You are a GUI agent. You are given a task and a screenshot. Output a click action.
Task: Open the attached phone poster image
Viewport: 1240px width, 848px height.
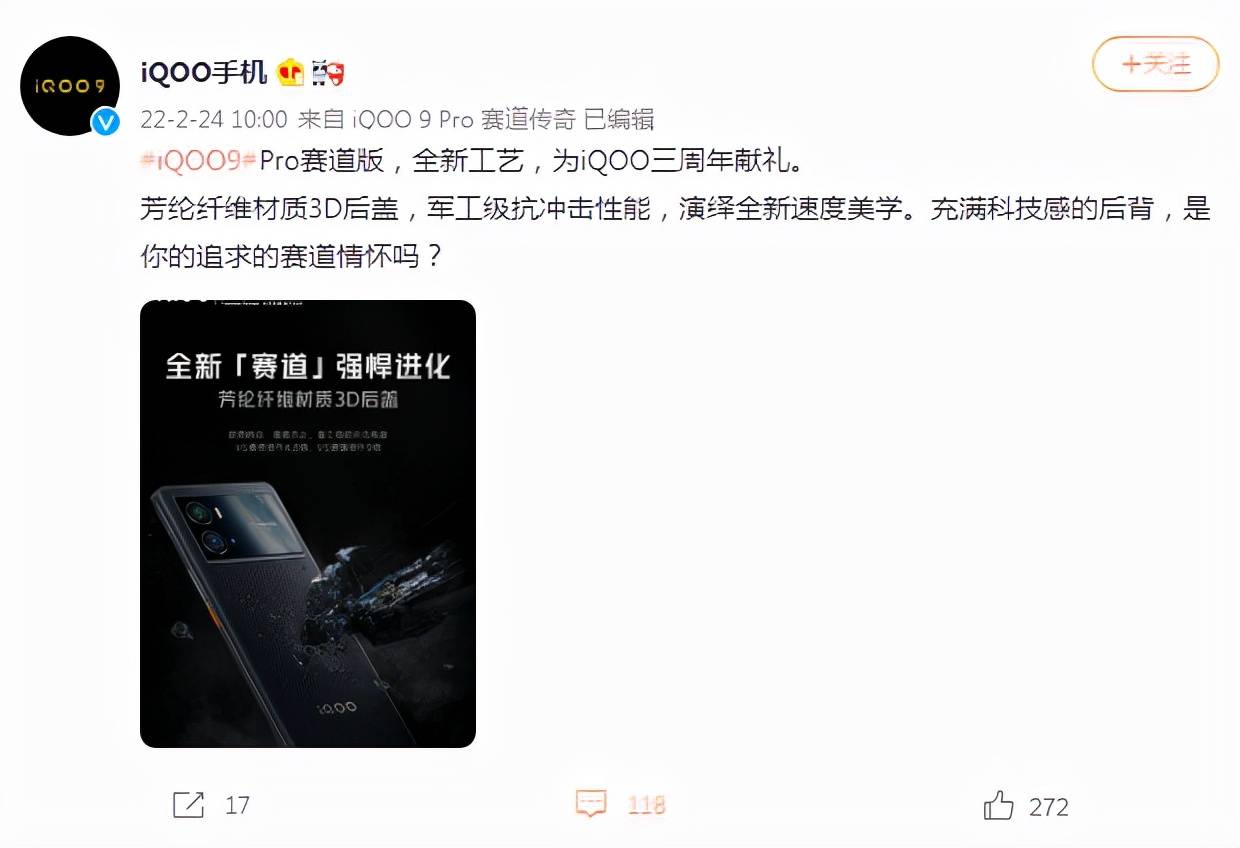[308, 524]
